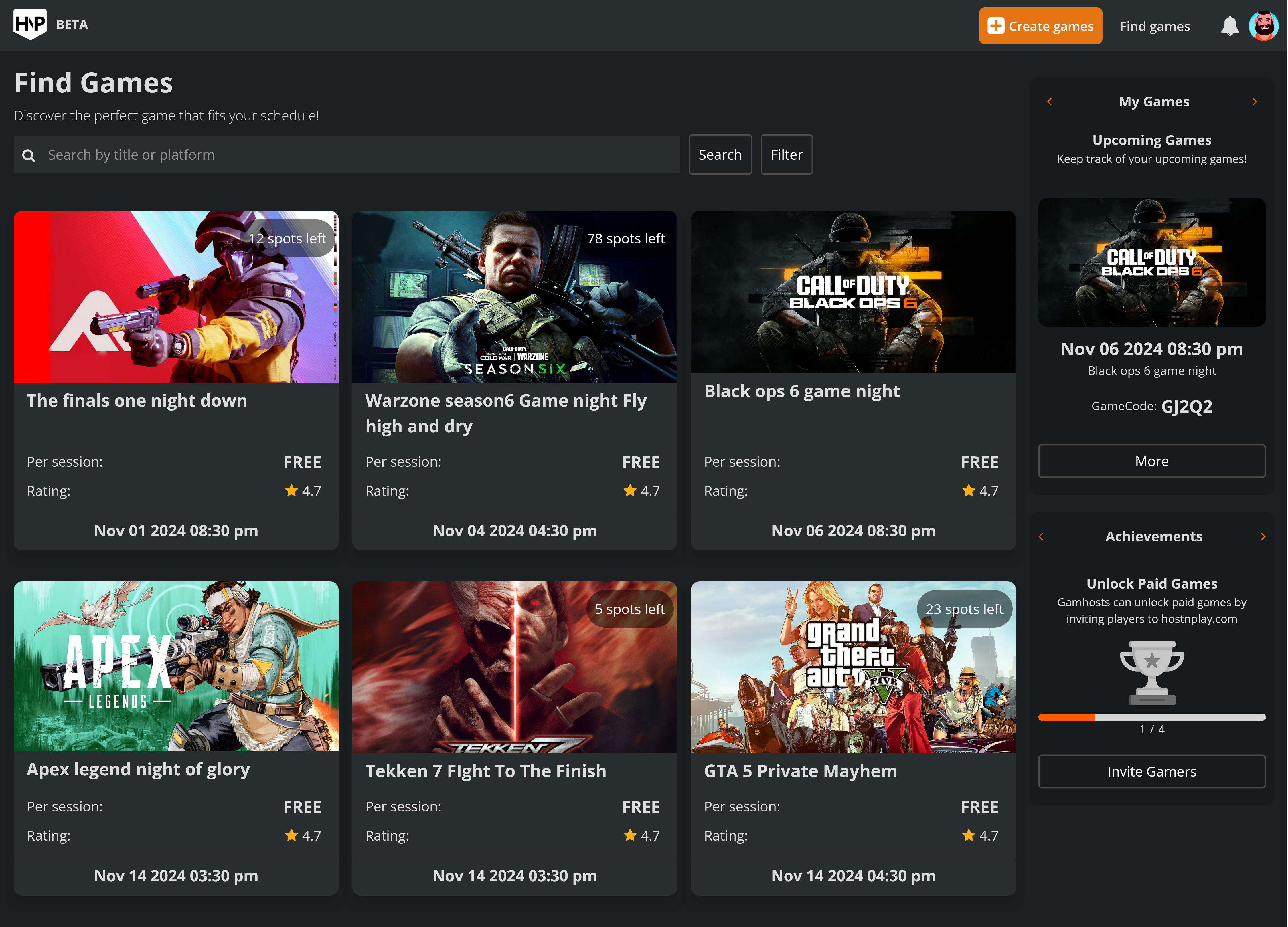Click title Tekken 7 FIght To The Finish

(485, 771)
